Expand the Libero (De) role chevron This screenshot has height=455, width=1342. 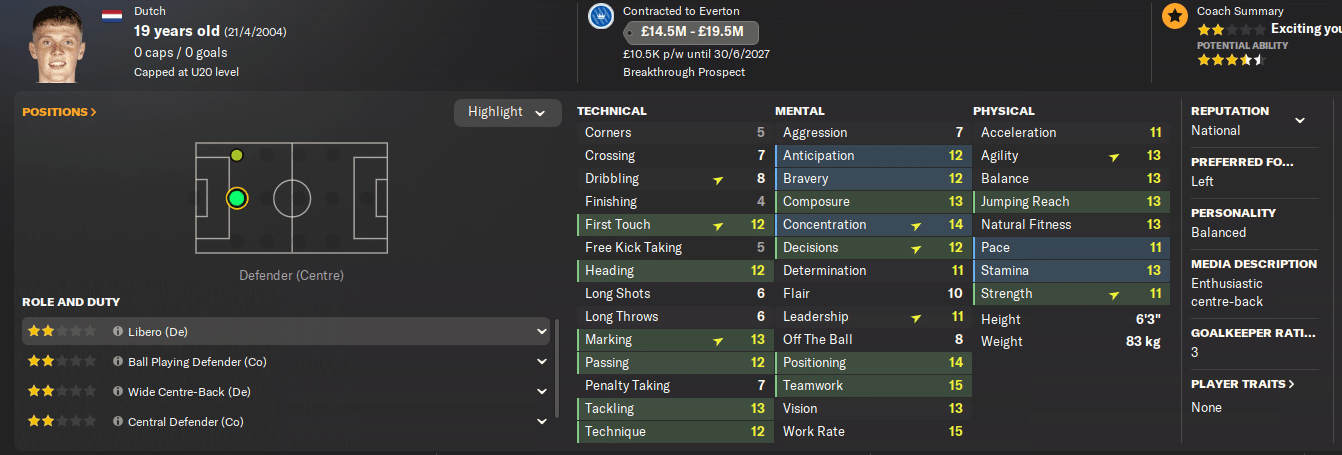[x=541, y=332]
